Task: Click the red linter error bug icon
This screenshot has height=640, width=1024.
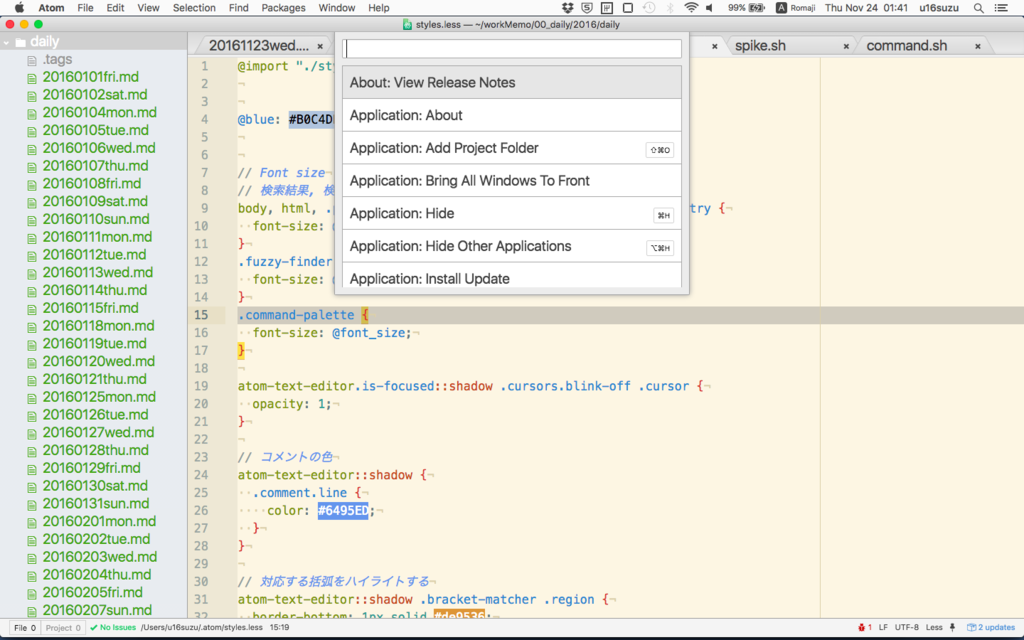Action: [x=861, y=628]
